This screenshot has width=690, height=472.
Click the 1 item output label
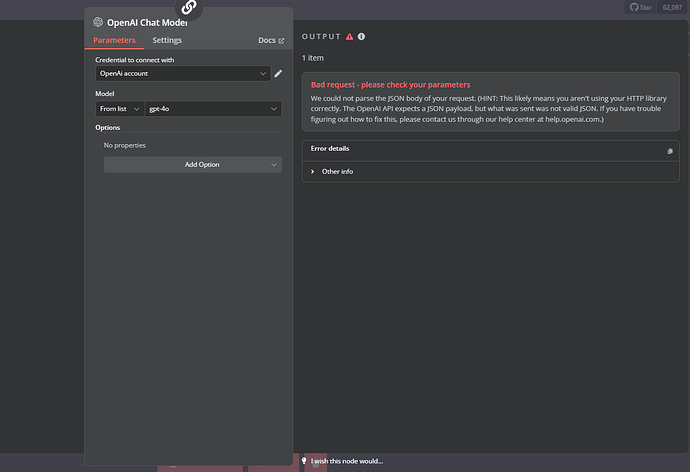point(313,58)
